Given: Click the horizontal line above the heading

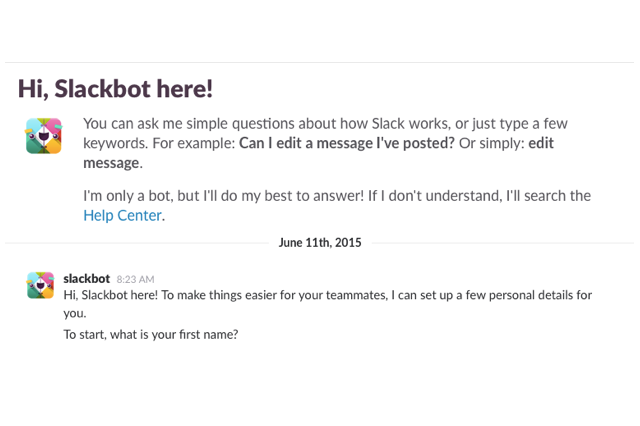Looking at the screenshot, I should 319,62.
